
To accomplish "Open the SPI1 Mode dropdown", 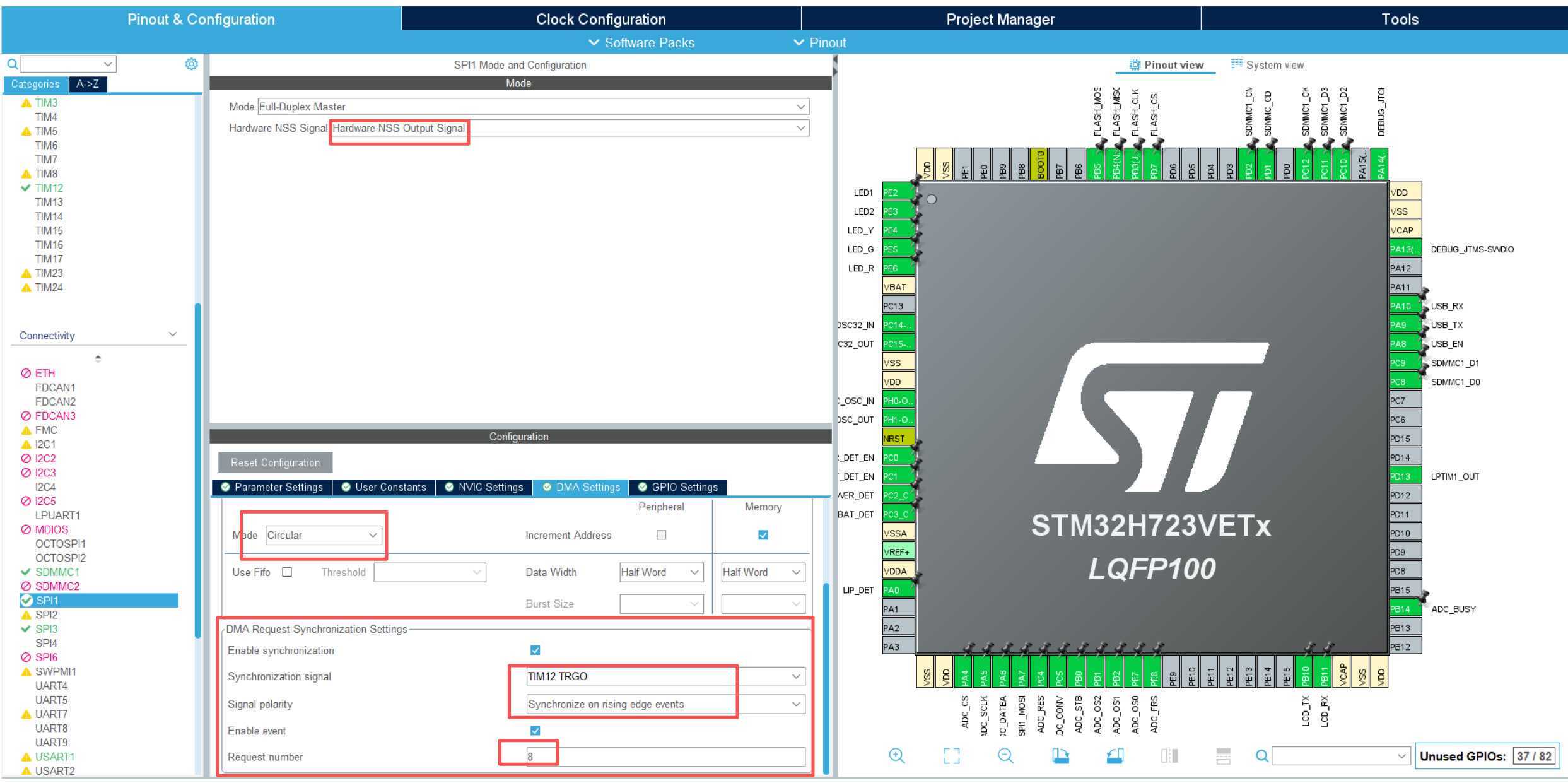I will pyautogui.click(x=534, y=107).
